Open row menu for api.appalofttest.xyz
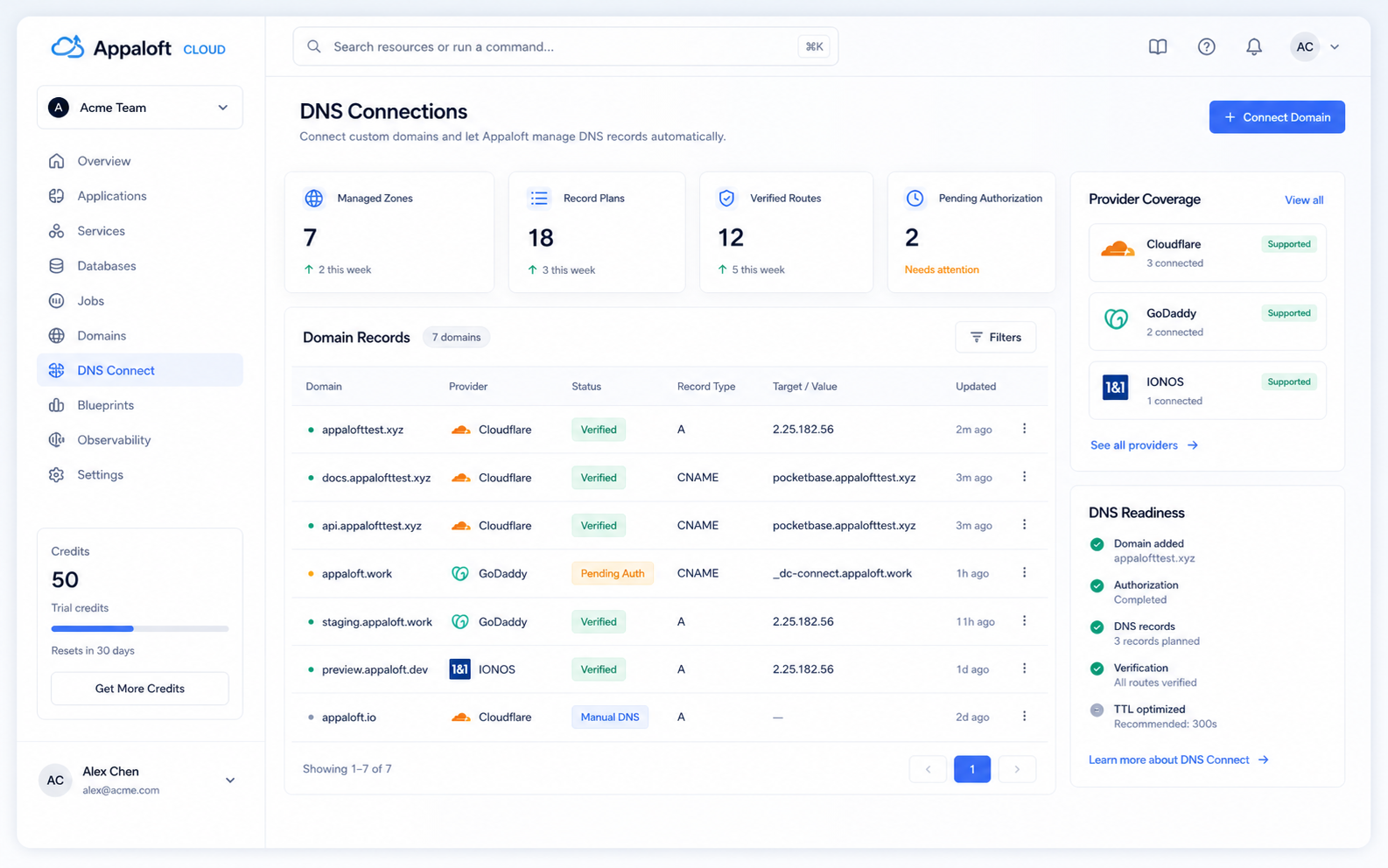1388x868 pixels. coord(1024,525)
